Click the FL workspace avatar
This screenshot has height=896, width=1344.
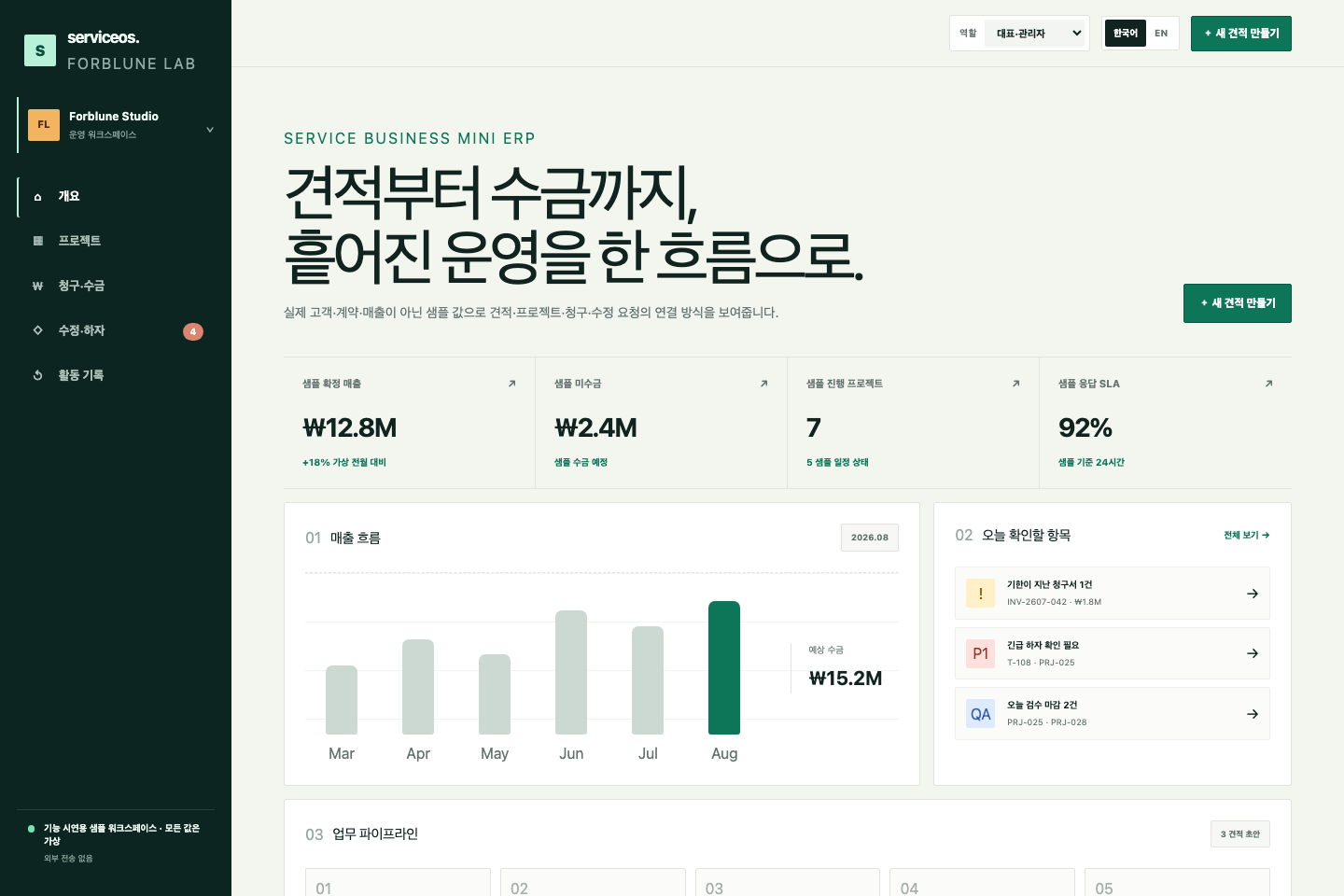[44, 125]
